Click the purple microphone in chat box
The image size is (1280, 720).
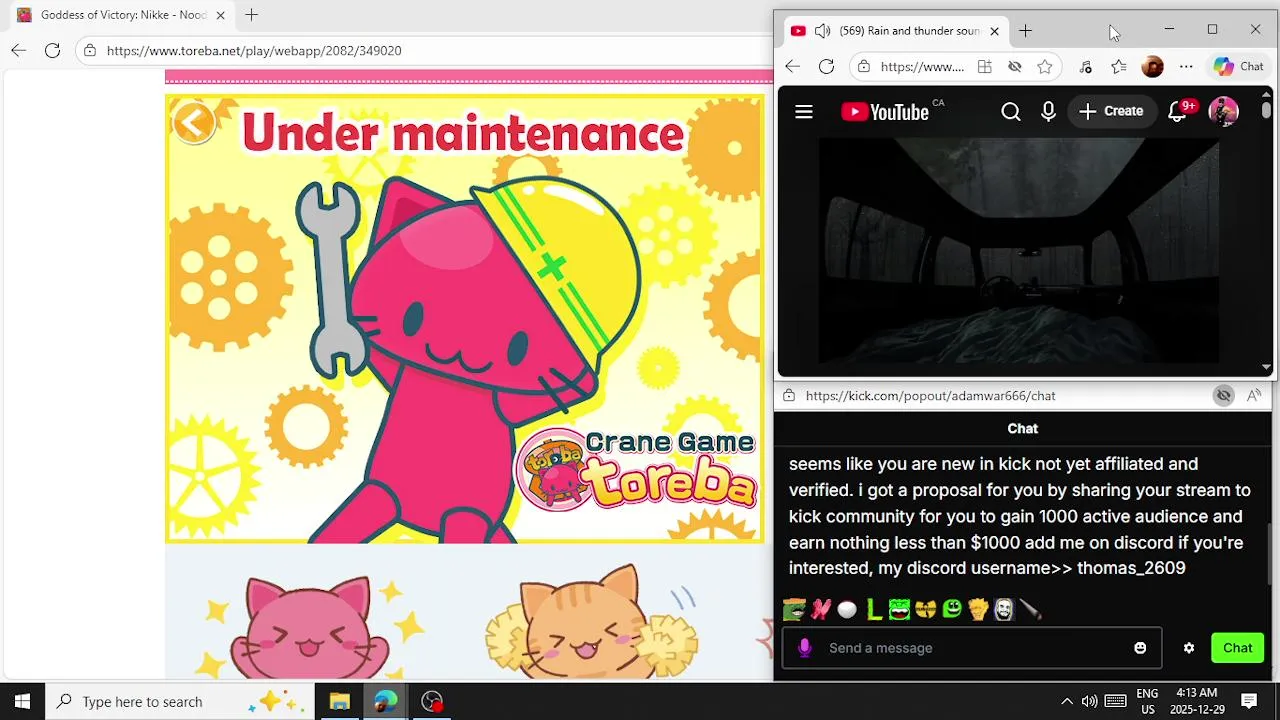(x=805, y=648)
